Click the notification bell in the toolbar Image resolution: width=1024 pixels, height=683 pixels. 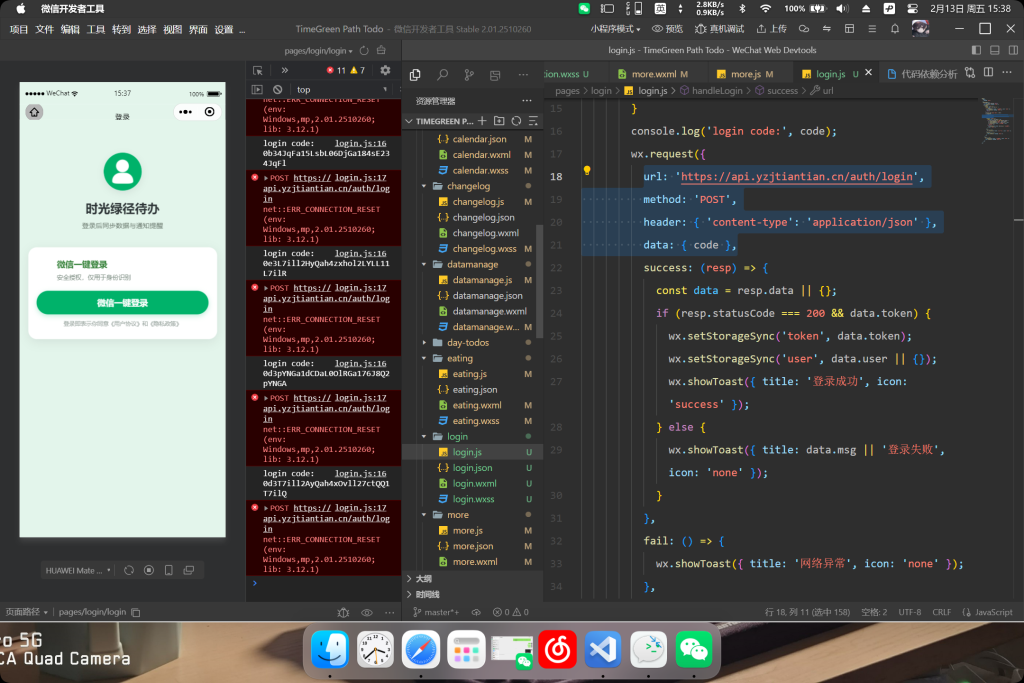894,29
